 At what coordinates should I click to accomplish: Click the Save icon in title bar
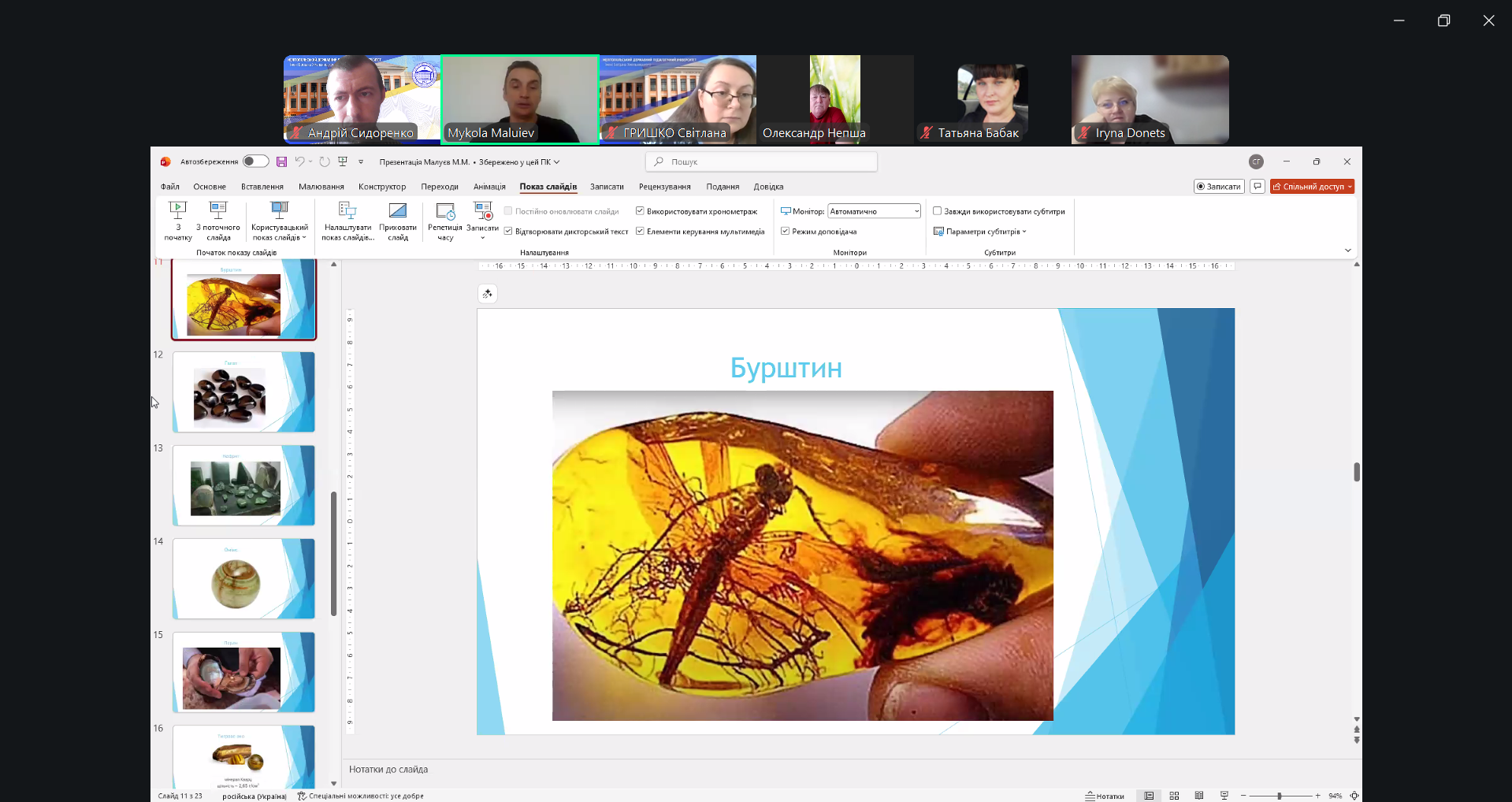[281, 162]
